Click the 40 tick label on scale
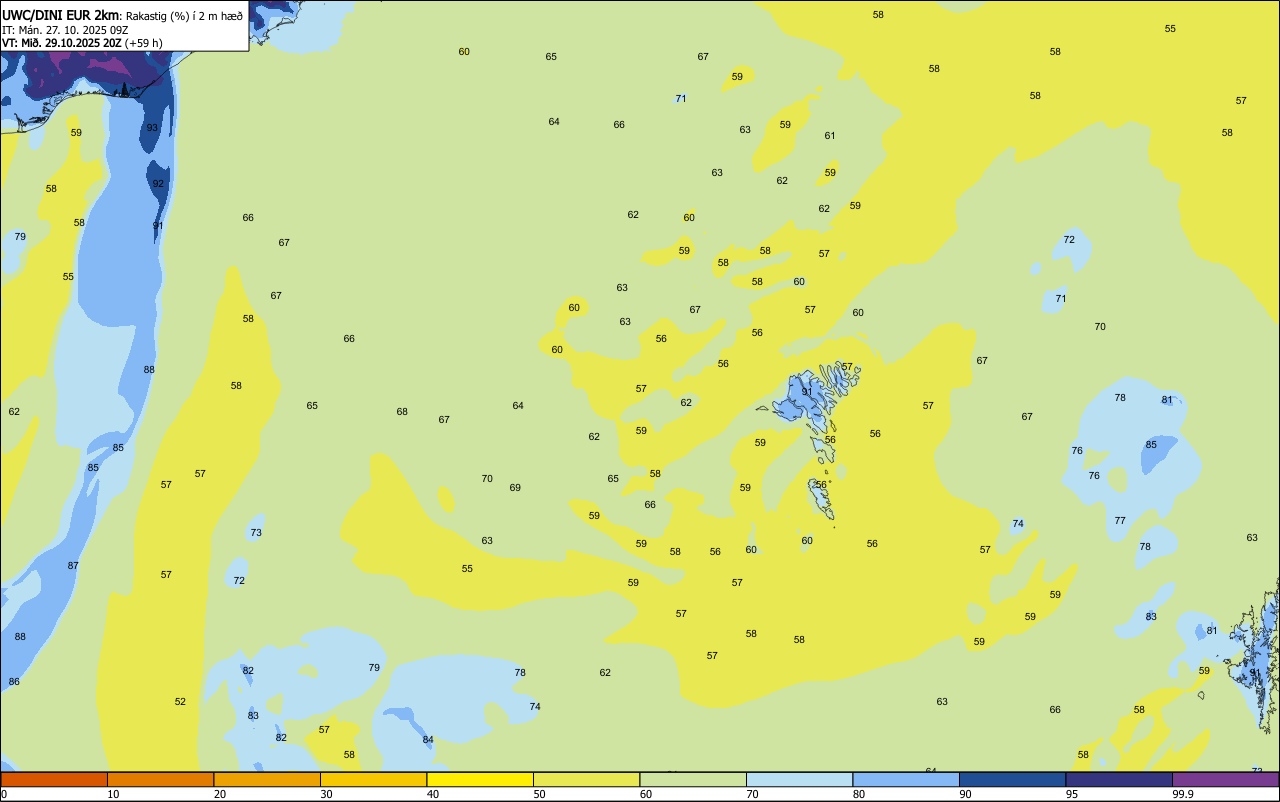The width and height of the screenshot is (1280, 802). point(433,794)
